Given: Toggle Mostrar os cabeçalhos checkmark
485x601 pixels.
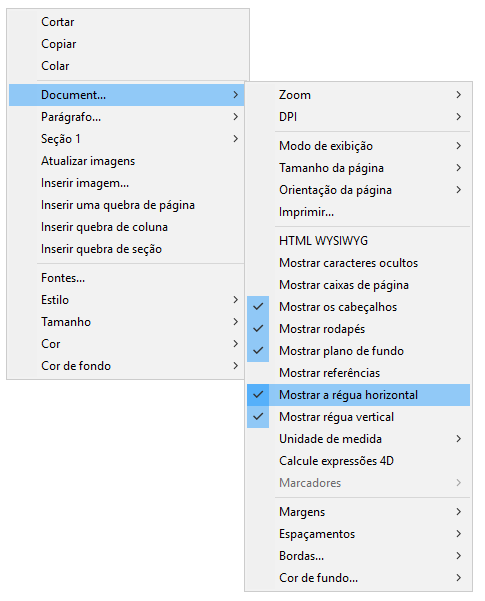Looking at the screenshot, I should tap(358, 307).
